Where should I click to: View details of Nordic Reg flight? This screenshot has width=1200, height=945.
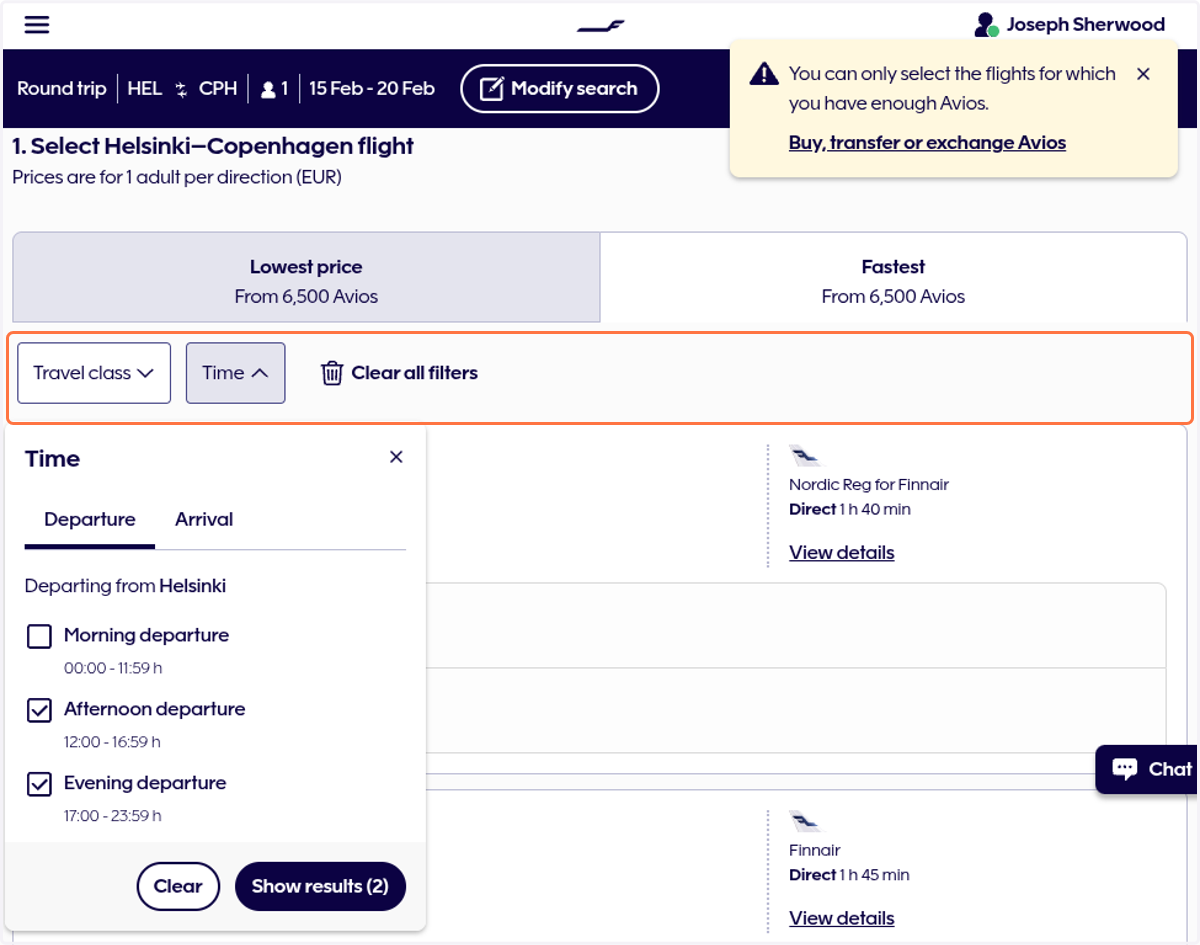pos(841,553)
